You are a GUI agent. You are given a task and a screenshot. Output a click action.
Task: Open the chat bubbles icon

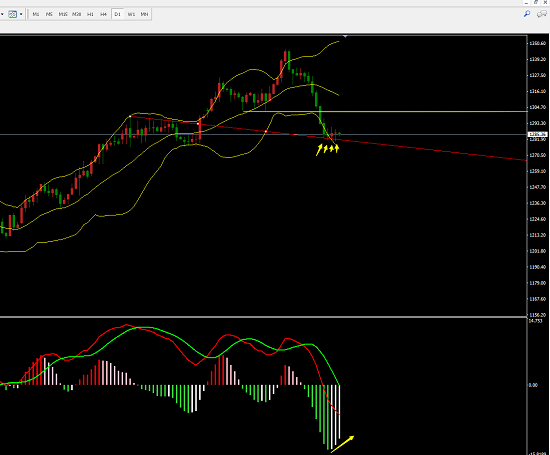pyautogui.click(x=542, y=14)
